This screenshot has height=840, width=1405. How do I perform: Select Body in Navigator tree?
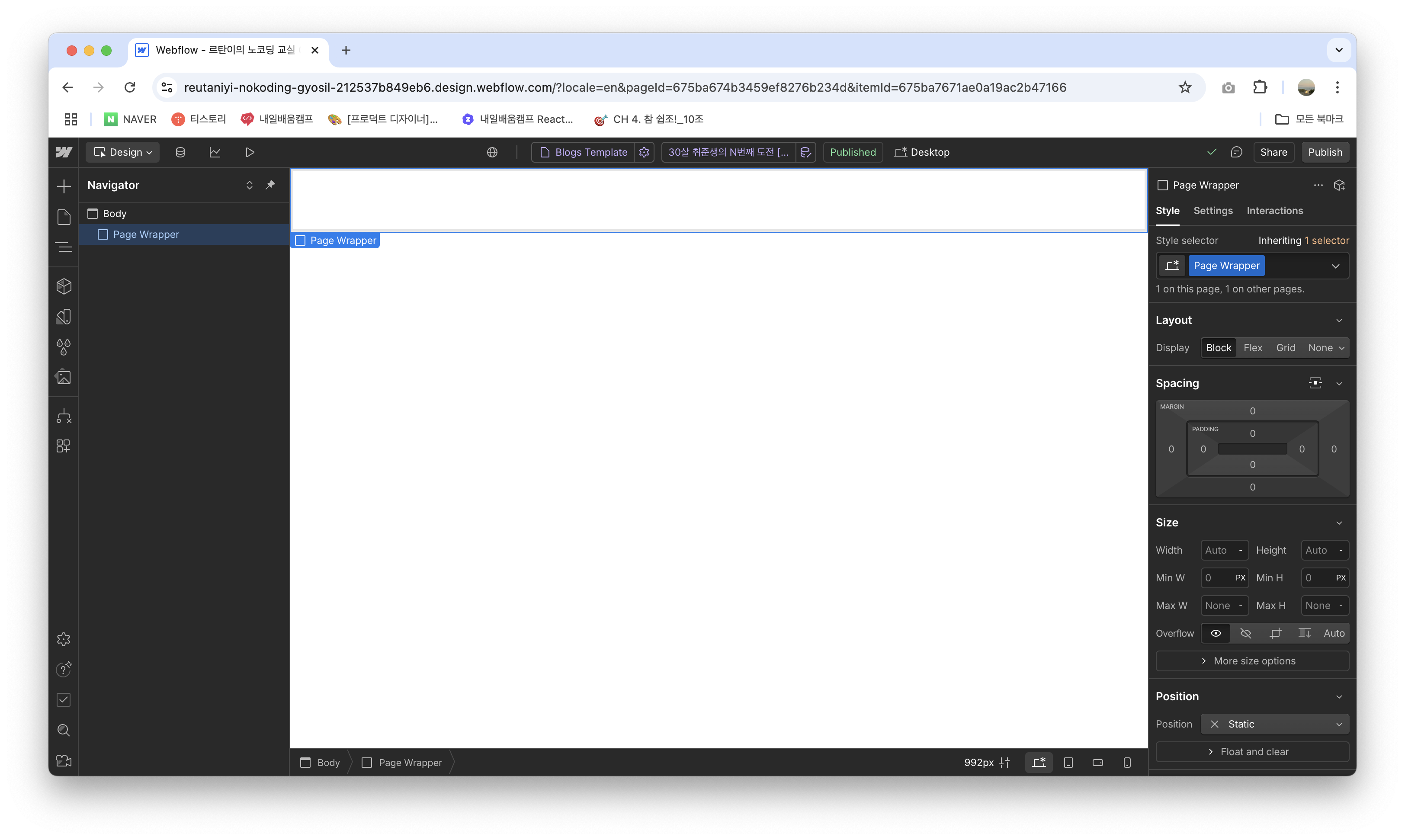184,213
